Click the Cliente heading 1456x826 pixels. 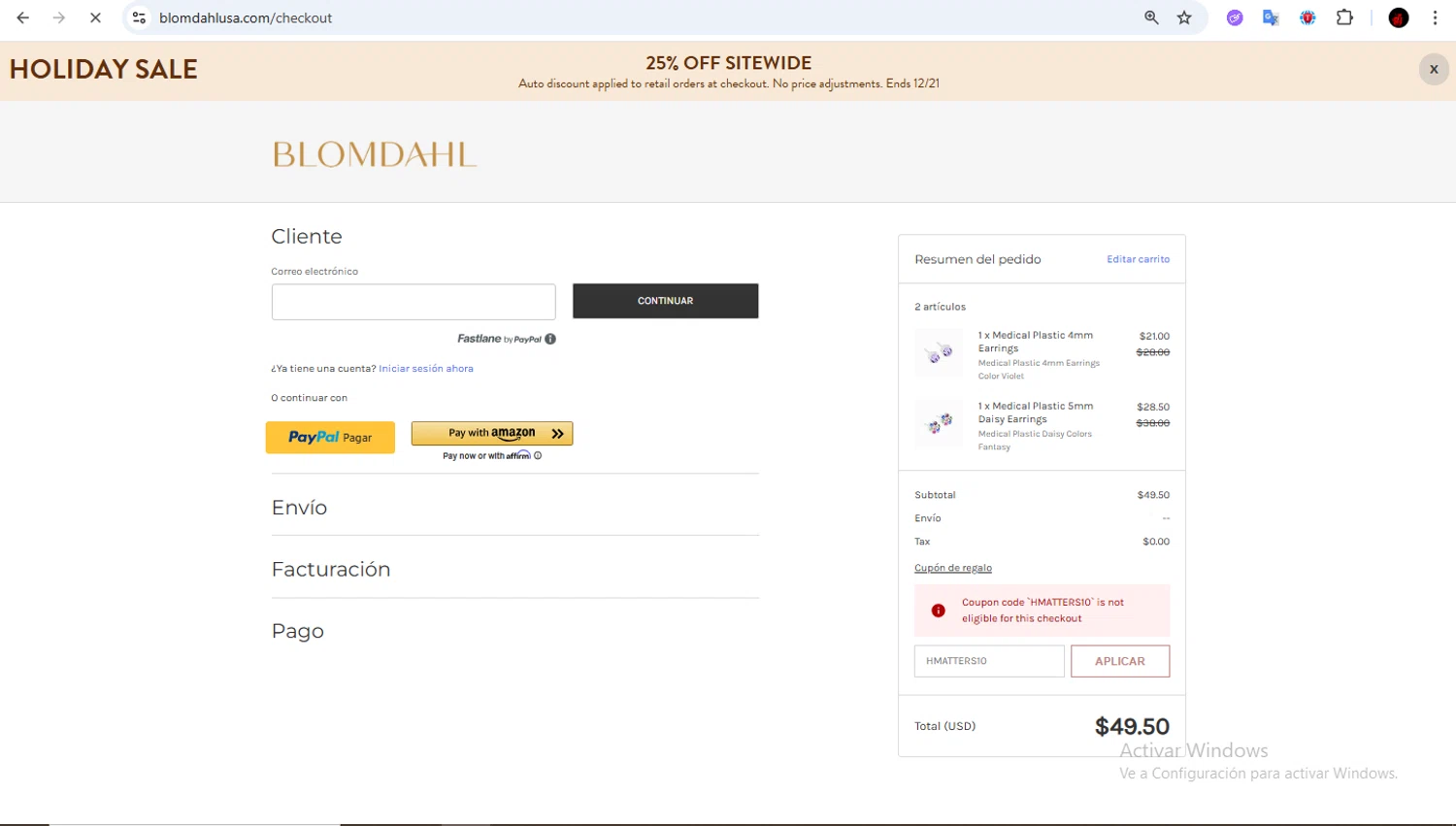pos(307,236)
